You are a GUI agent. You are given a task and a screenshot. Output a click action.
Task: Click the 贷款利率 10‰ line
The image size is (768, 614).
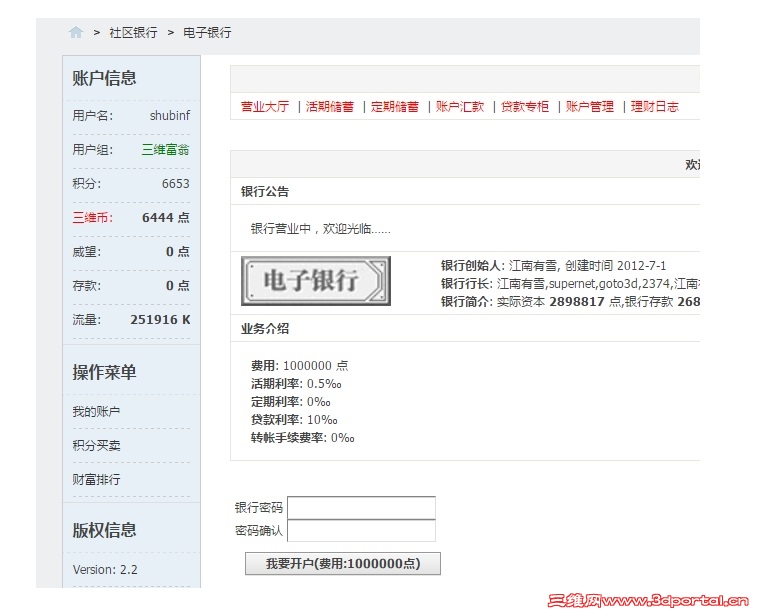294,420
